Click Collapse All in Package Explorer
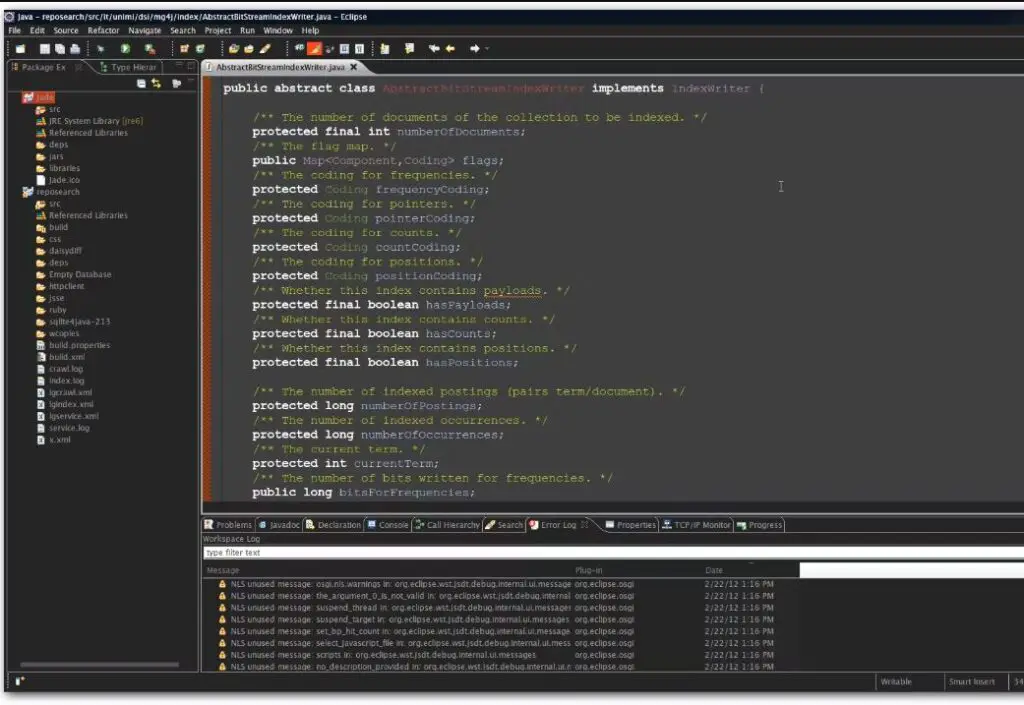Image resolution: width=1024 pixels, height=705 pixels. 141,84
